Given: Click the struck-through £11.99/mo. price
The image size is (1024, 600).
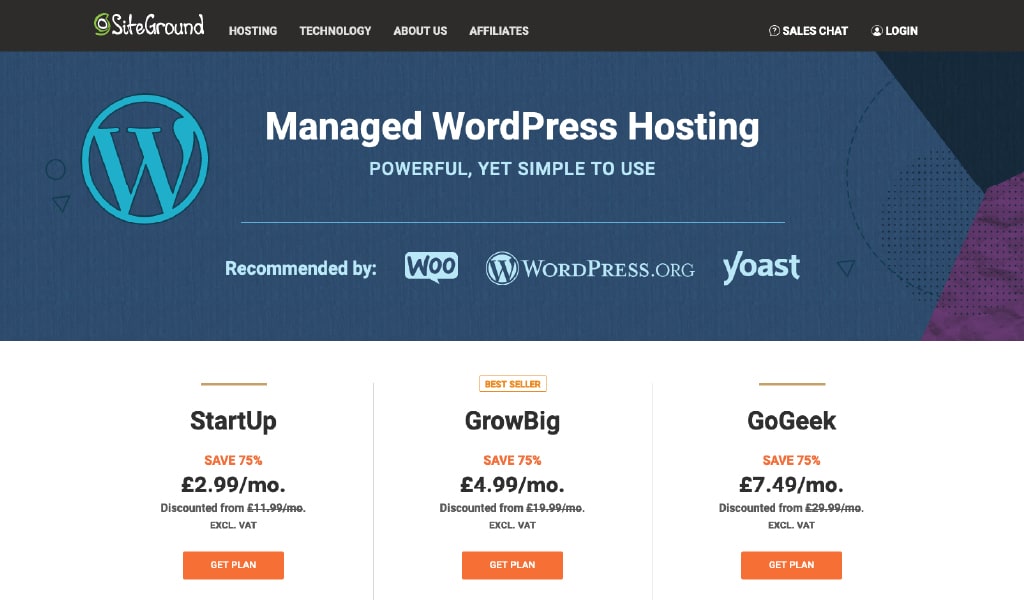Looking at the screenshot, I should pos(276,508).
